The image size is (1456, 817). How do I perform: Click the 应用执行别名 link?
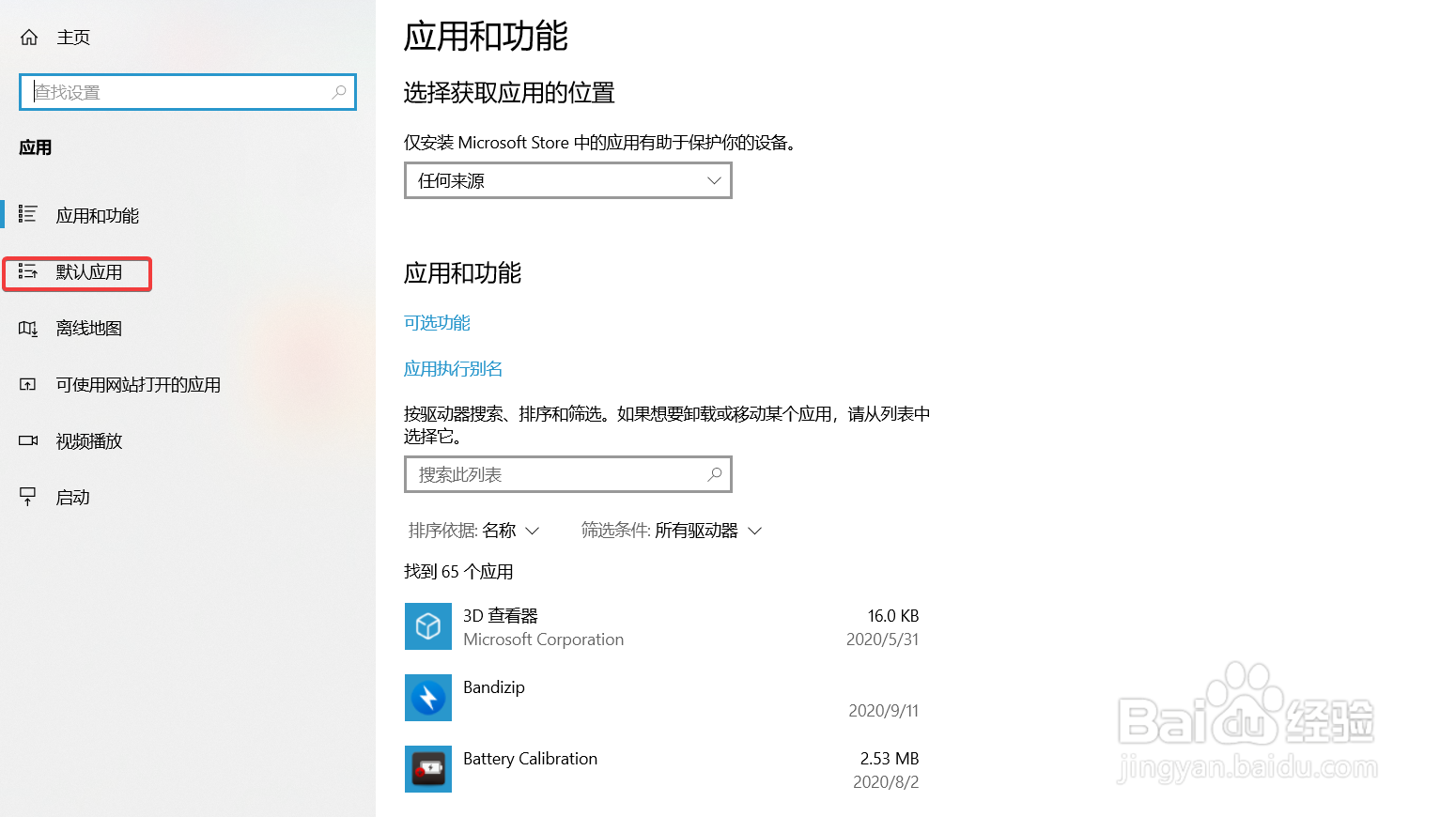[x=454, y=368]
